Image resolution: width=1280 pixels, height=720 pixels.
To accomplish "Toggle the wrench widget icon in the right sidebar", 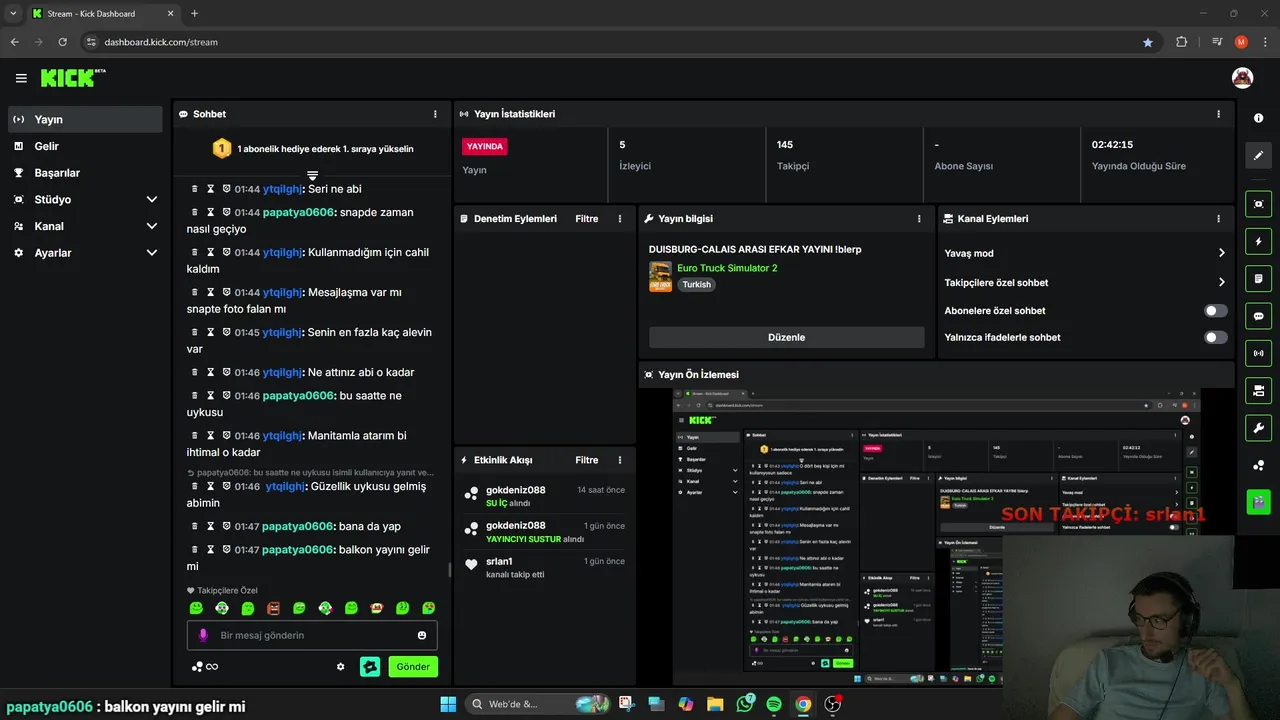I will (x=1258, y=428).
